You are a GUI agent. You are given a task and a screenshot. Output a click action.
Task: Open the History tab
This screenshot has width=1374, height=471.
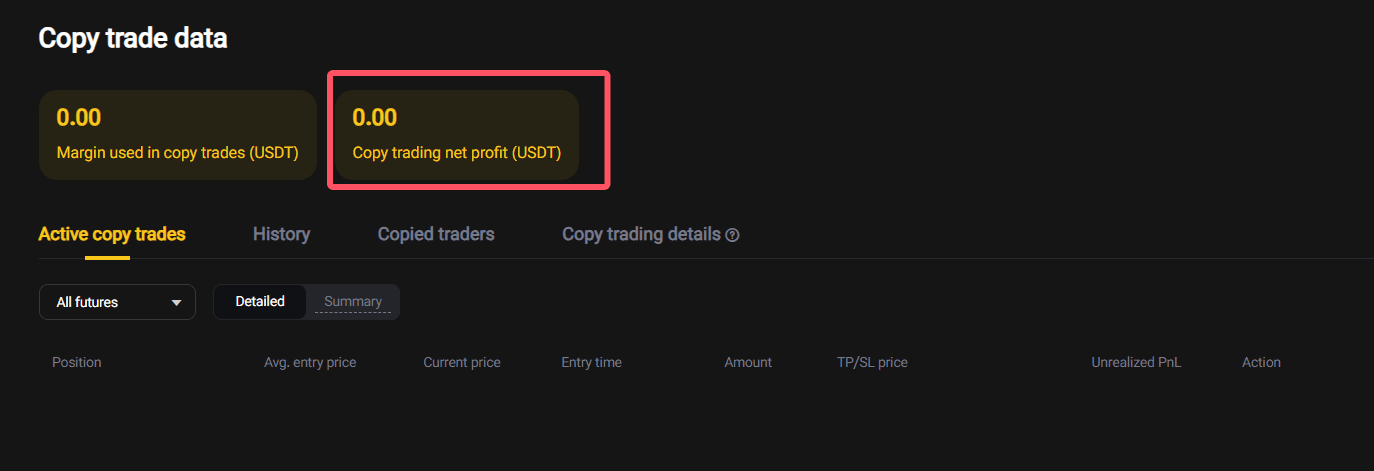[x=281, y=234]
